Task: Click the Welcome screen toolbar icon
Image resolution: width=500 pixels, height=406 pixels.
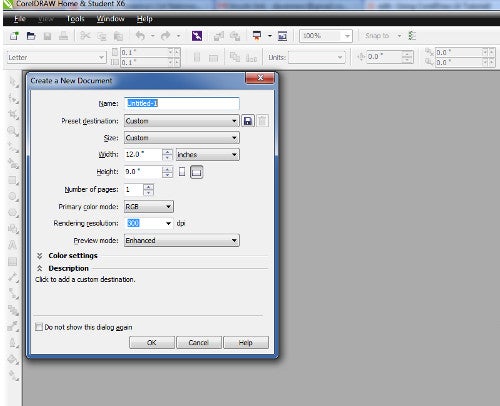Action: point(282,36)
